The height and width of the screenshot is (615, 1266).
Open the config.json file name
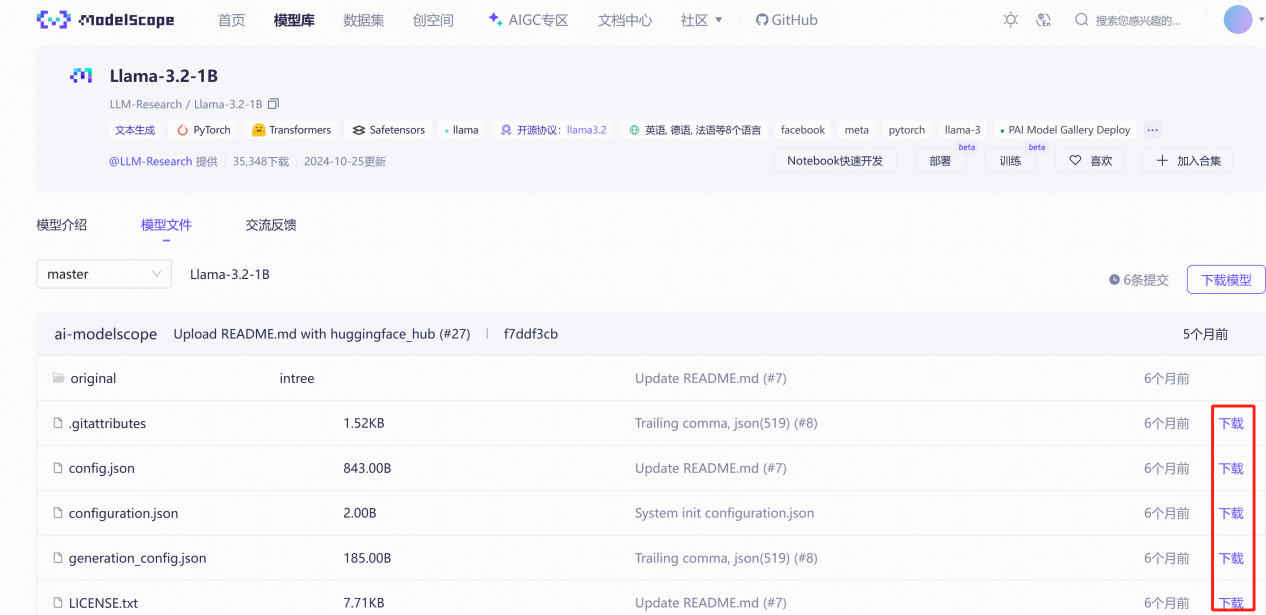tap(101, 468)
